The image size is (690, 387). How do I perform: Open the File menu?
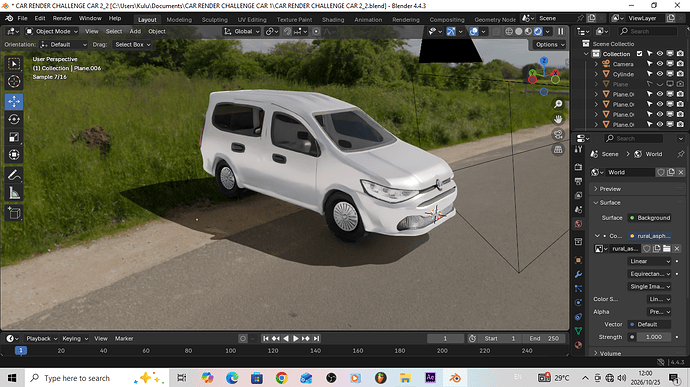pyautogui.click(x=22, y=18)
